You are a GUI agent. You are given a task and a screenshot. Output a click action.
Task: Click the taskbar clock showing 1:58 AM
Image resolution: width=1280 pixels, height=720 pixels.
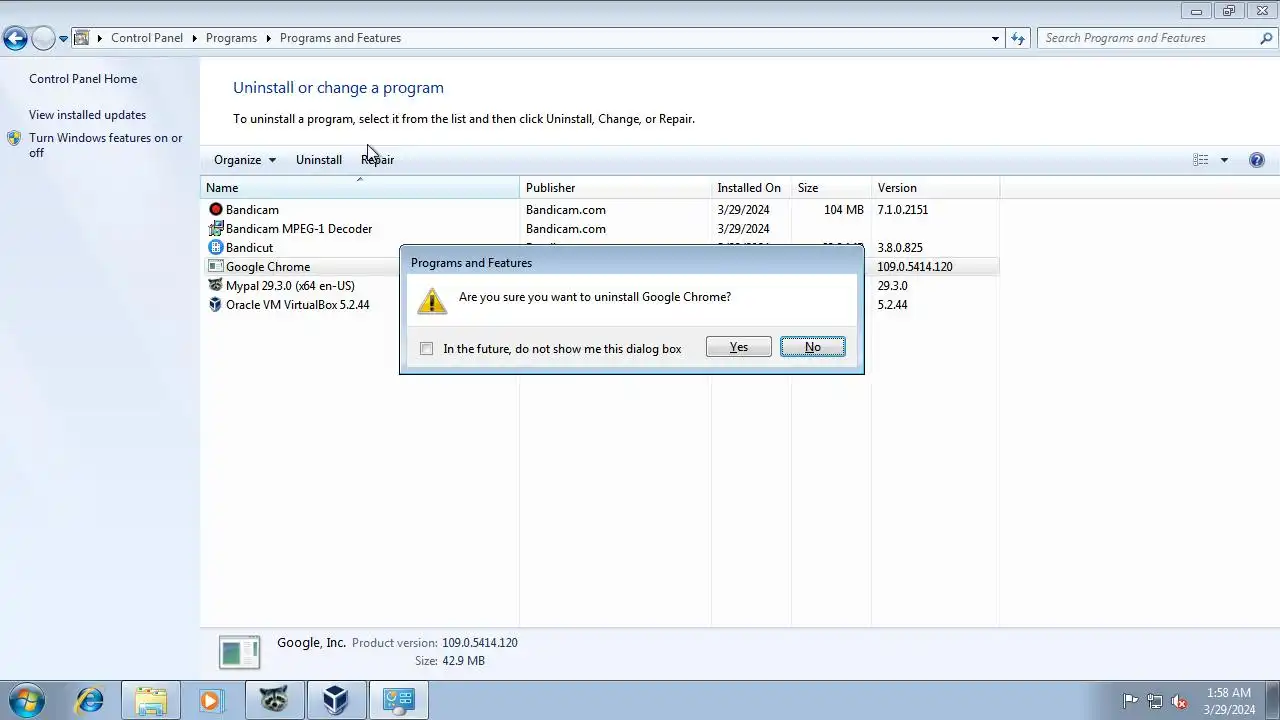point(1229,701)
